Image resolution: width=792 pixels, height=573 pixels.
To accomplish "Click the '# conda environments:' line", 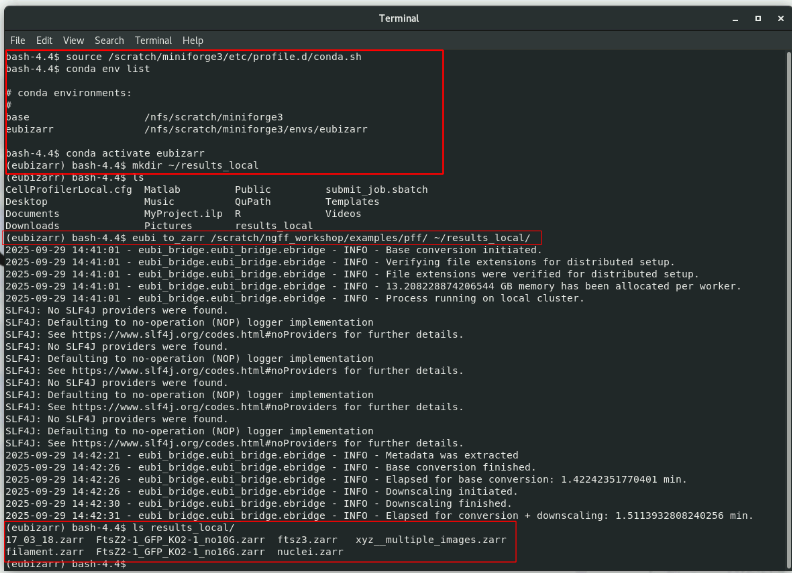I will click(x=69, y=93).
